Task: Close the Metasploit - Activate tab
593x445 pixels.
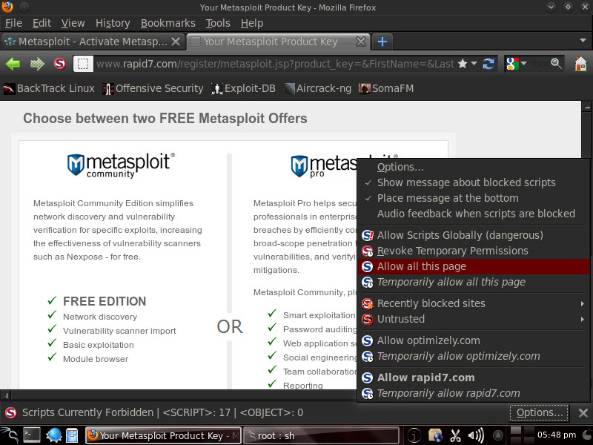Action: click(x=175, y=41)
